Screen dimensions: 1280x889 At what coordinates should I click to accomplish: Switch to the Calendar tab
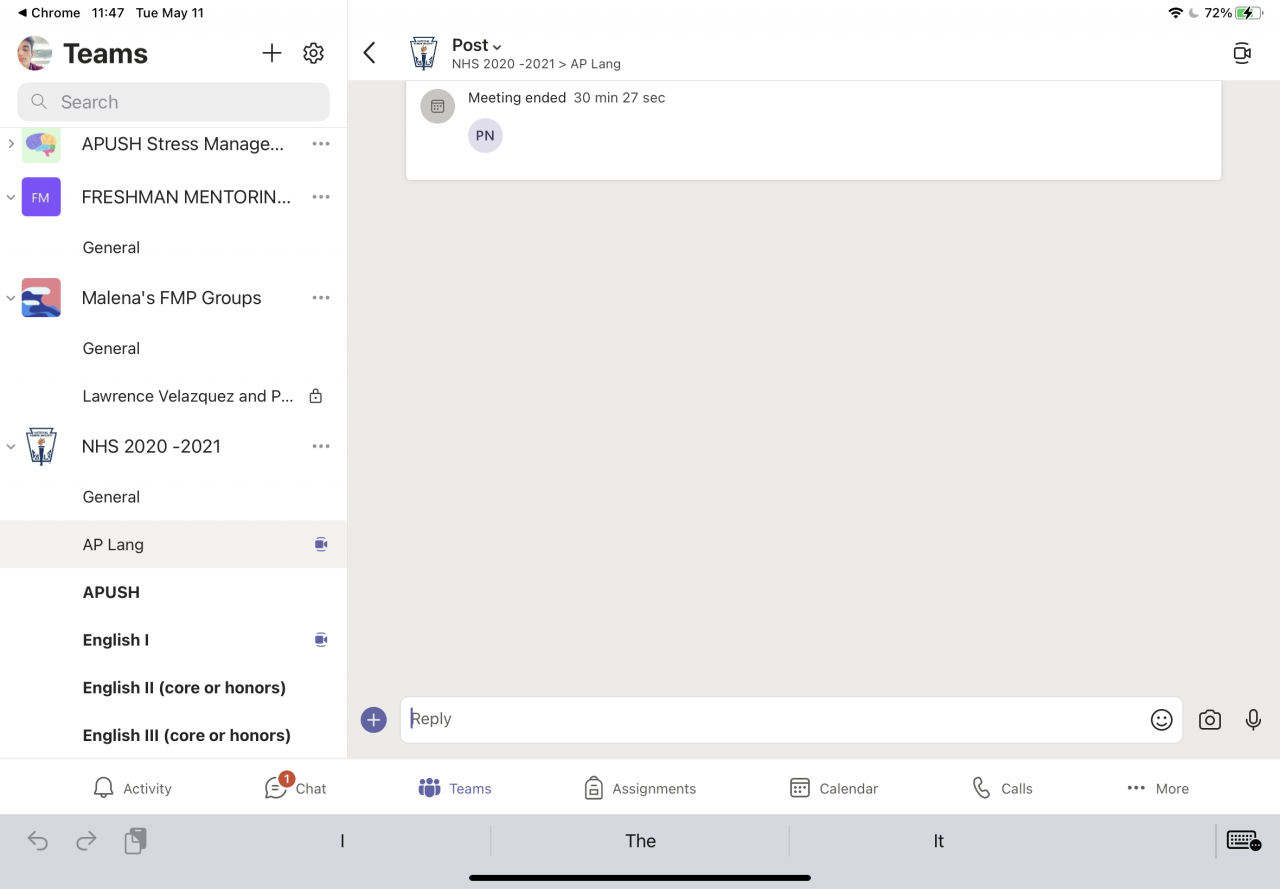(x=834, y=788)
